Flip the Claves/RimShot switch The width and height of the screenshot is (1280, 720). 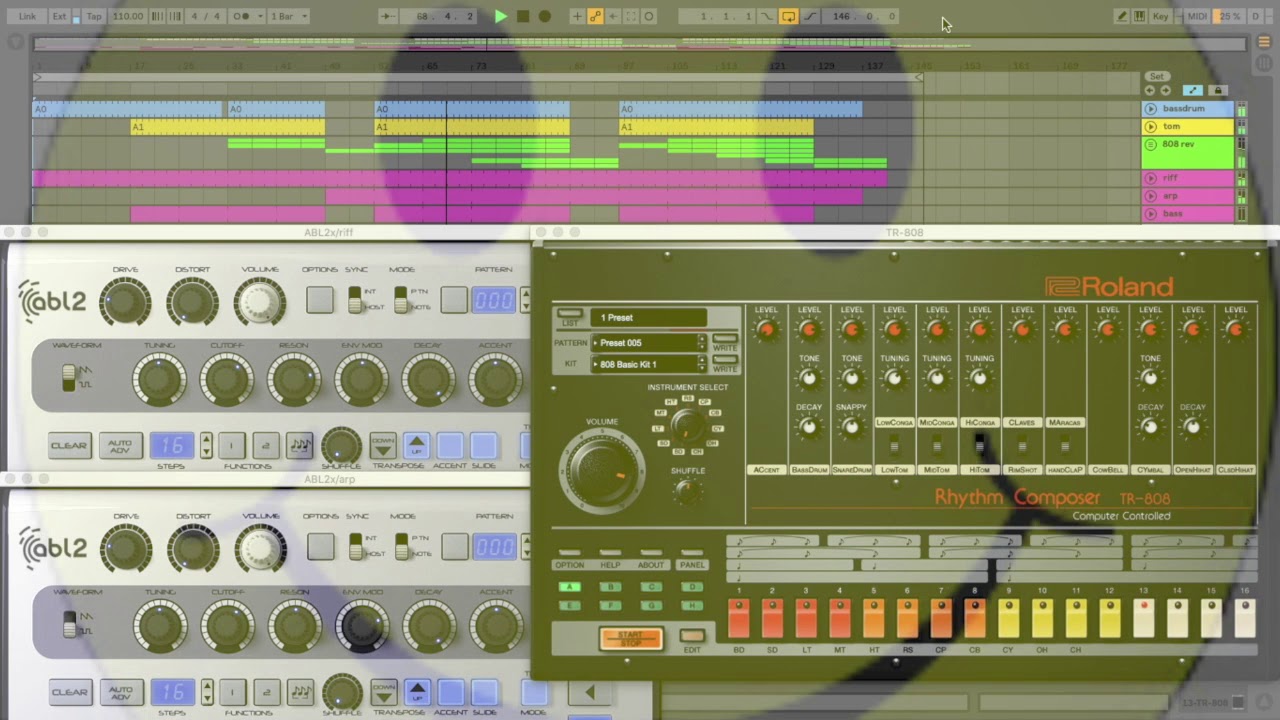(x=1022, y=446)
